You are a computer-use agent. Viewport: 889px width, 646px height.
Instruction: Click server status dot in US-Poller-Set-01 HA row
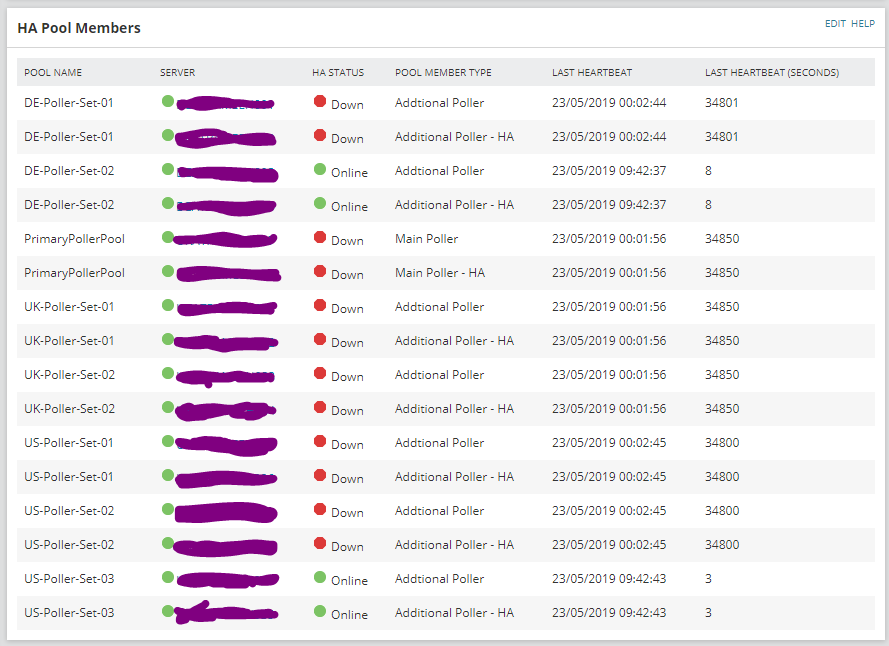click(168, 475)
